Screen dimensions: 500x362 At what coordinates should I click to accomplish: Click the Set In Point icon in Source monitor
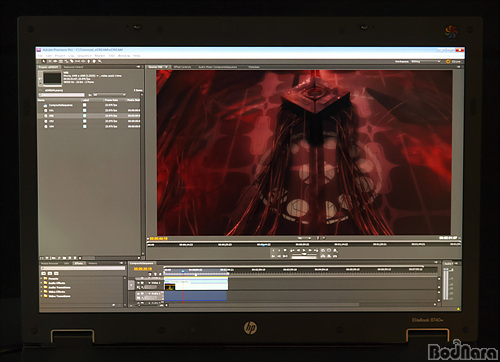[x=273, y=250]
